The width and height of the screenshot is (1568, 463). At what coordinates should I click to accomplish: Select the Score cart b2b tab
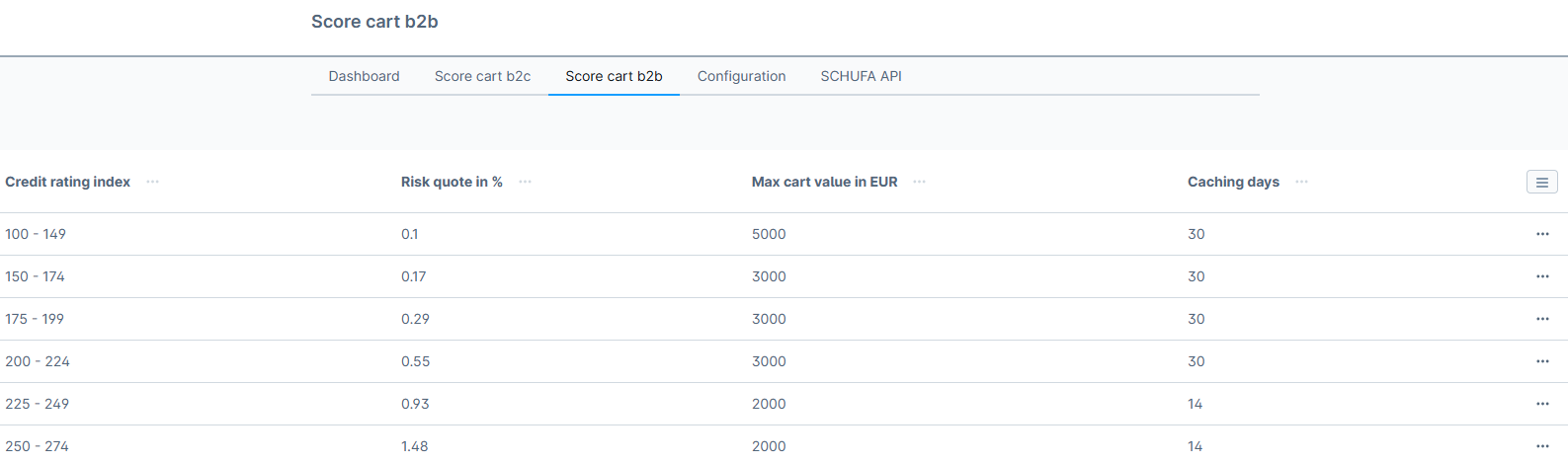tap(614, 76)
